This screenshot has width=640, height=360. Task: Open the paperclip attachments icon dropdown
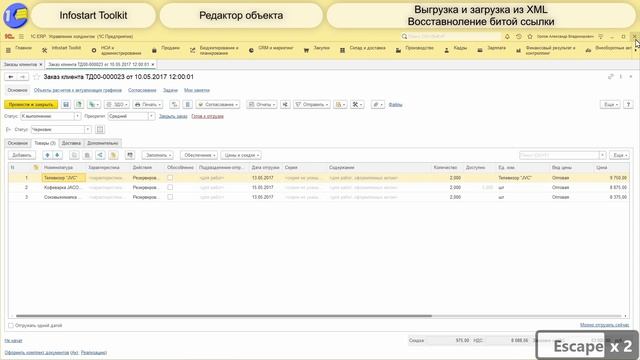click(378, 104)
